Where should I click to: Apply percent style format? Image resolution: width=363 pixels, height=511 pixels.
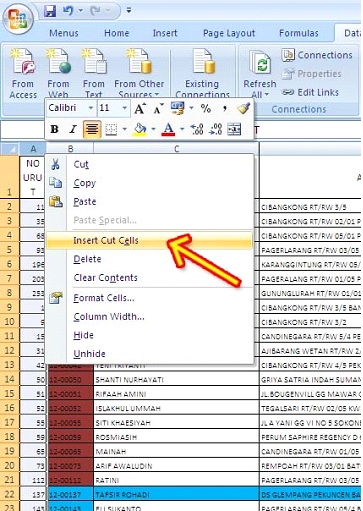tap(206, 108)
